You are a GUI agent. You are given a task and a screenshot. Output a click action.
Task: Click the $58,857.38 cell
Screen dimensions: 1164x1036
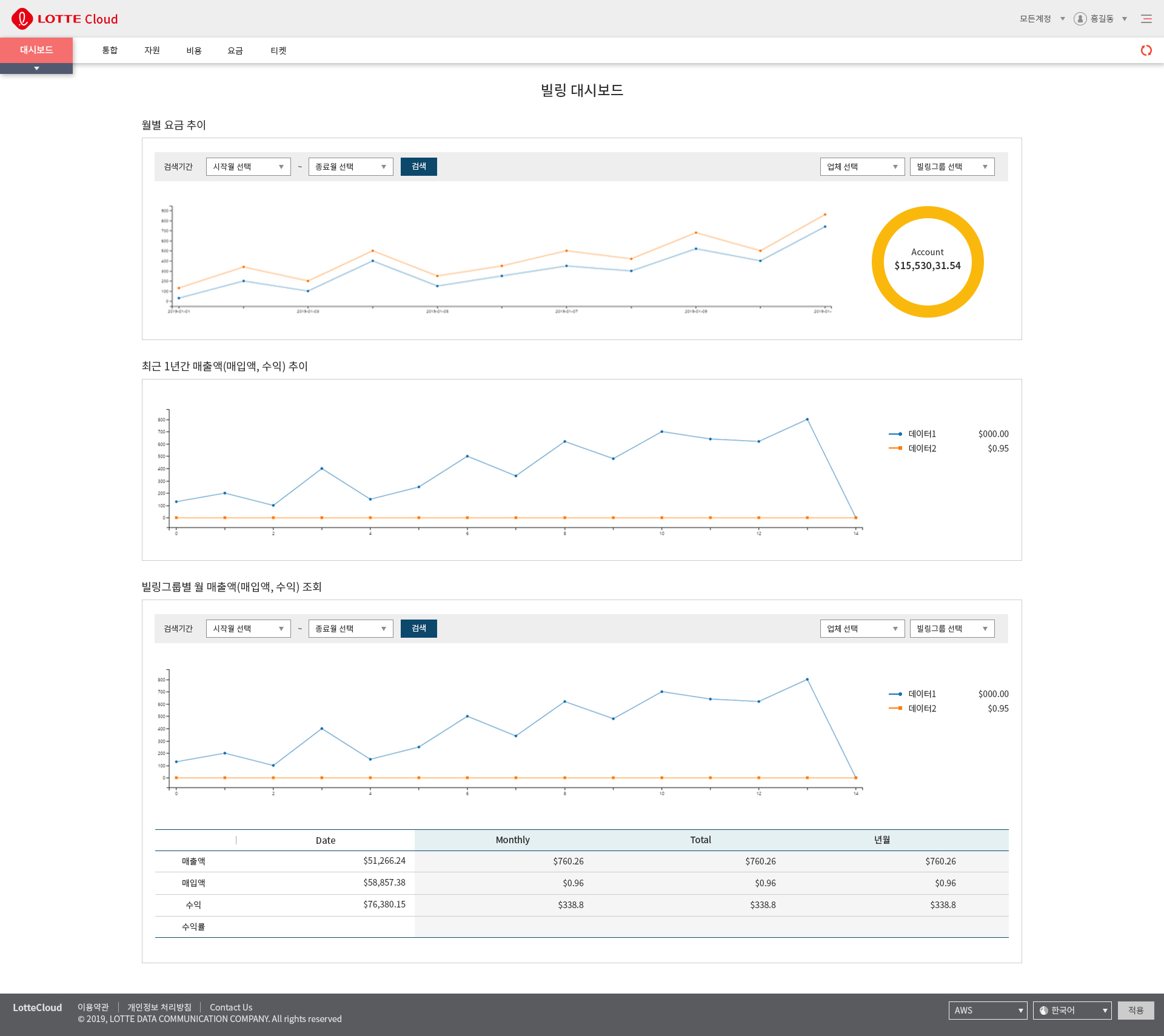(384, 883)
